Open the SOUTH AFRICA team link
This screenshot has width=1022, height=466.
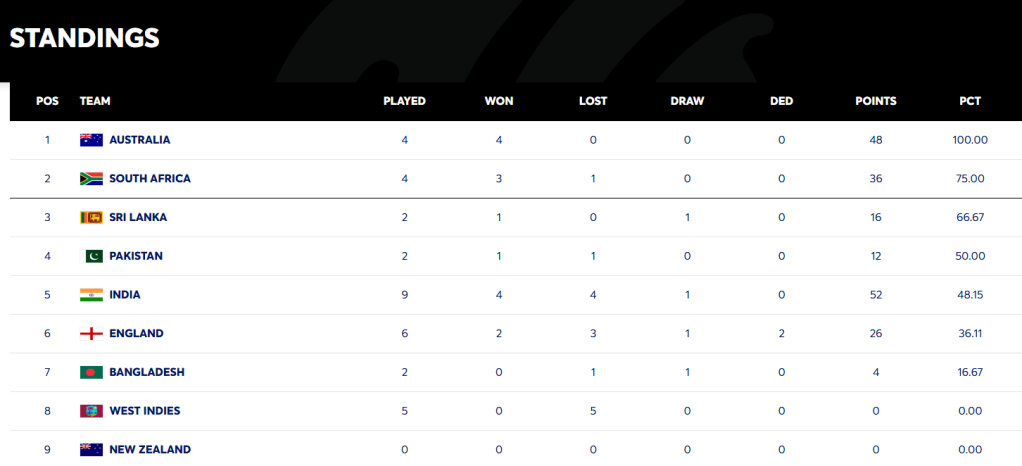click(149, 179)
